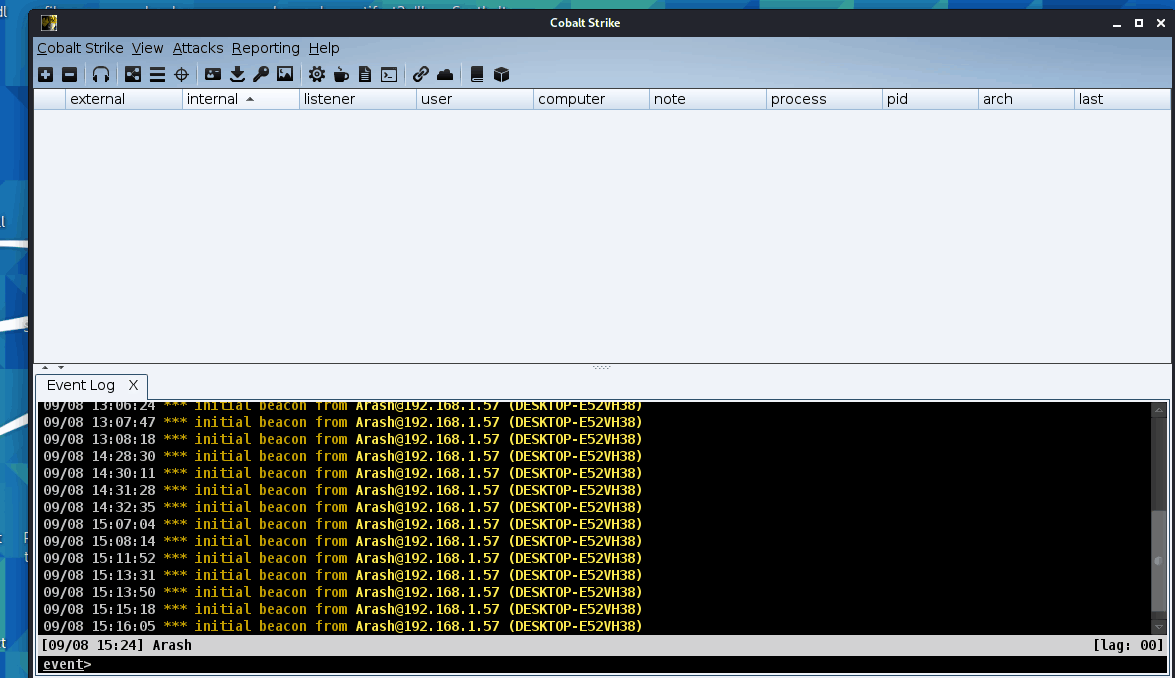
Task: Open the Help menu
Action: tap(324, 48)
